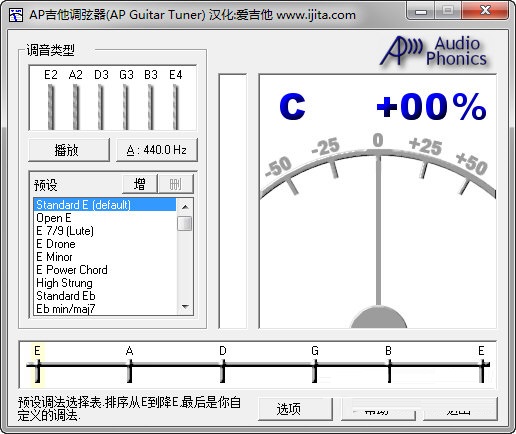
Task: Click the 删 (delete preset) button
Action: tap(176, 184)
